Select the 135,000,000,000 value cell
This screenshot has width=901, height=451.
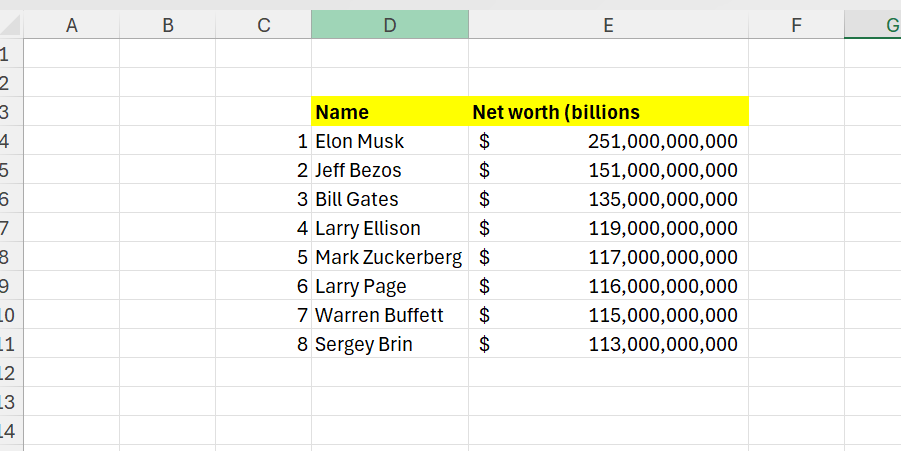[x=607, y=199]
